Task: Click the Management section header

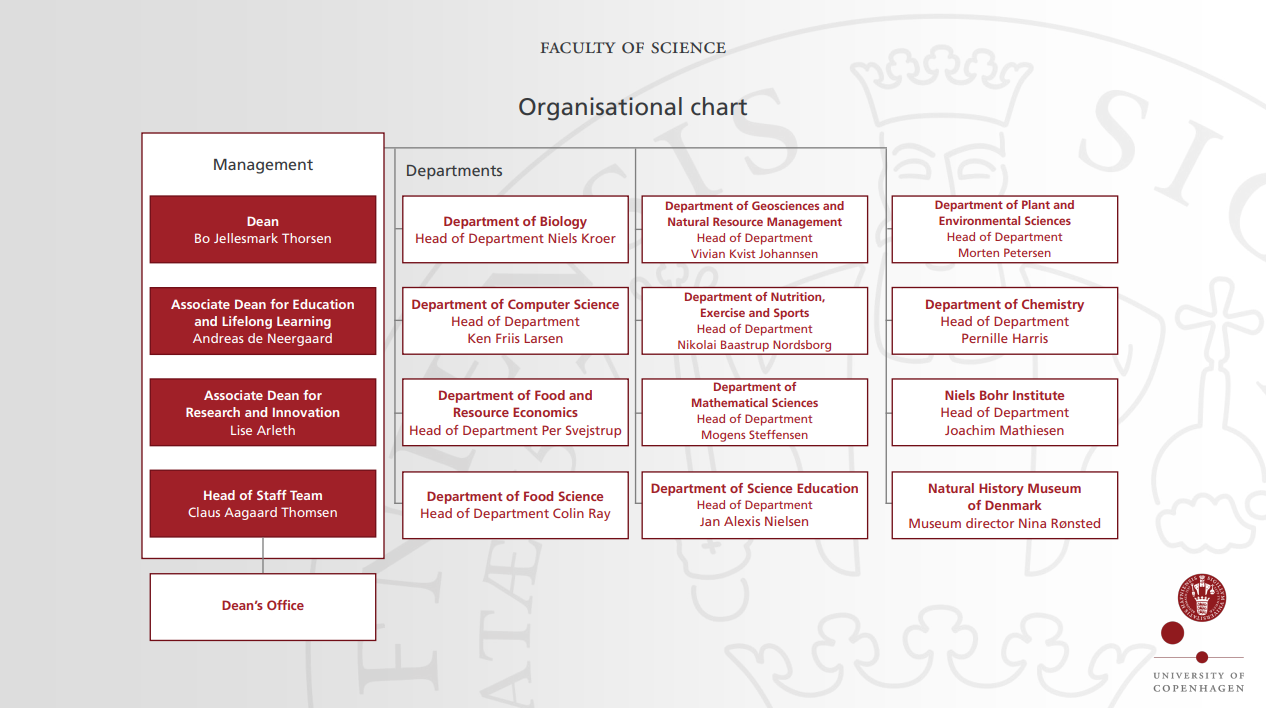Action: pos(262,164)
